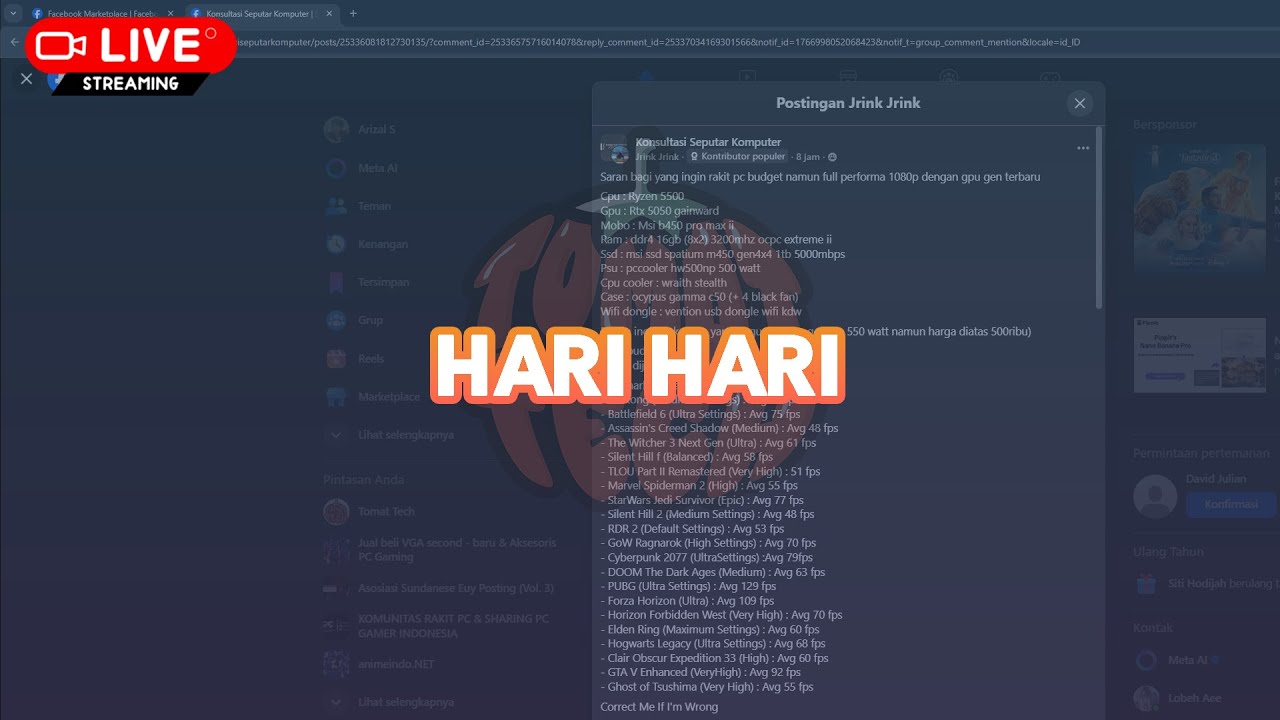Click the birthday gift icon
The height and width of the screenshot is (720, 1280).
(1146, 583)
